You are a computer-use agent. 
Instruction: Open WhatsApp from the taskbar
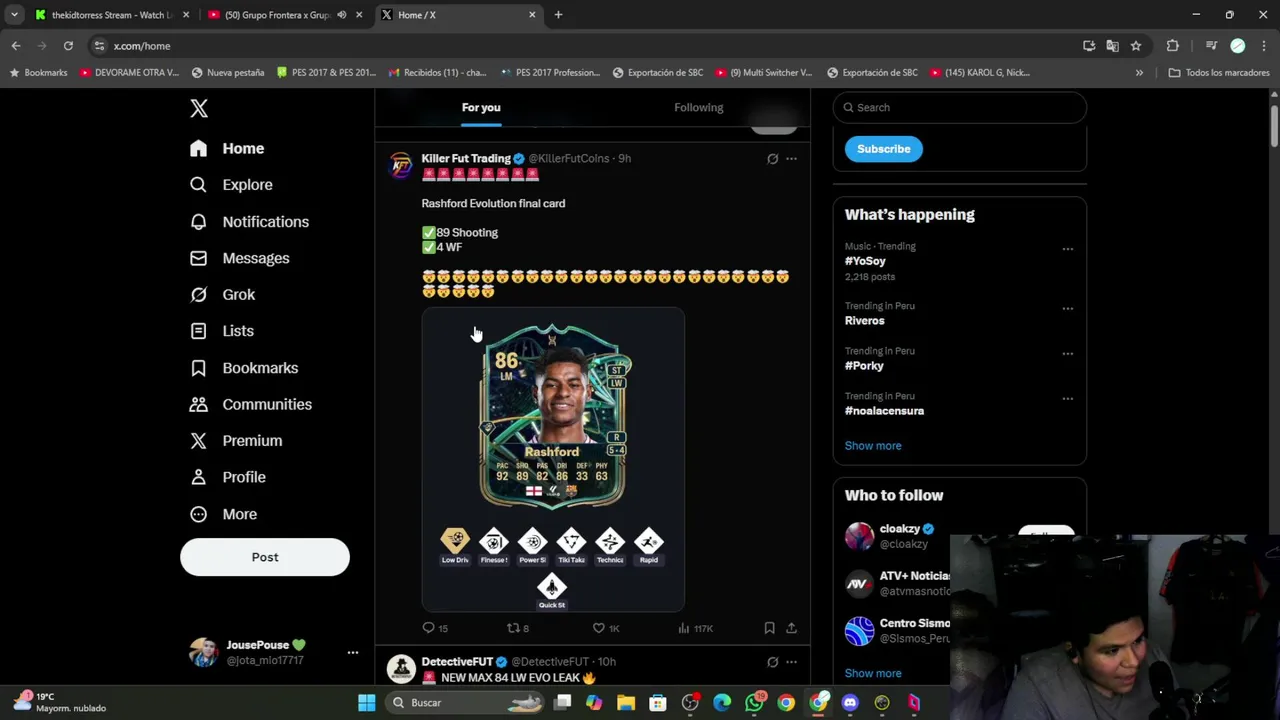[x=754, y=703]
